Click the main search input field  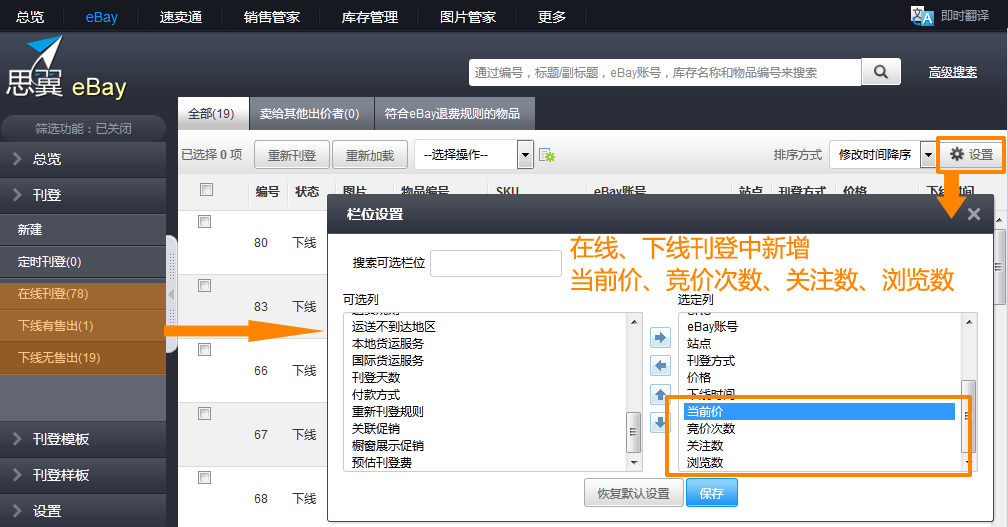665,72
